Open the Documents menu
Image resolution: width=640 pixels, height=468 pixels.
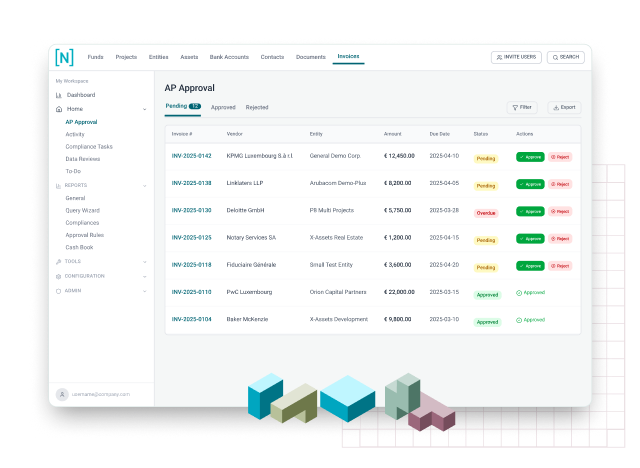(311, 57)
